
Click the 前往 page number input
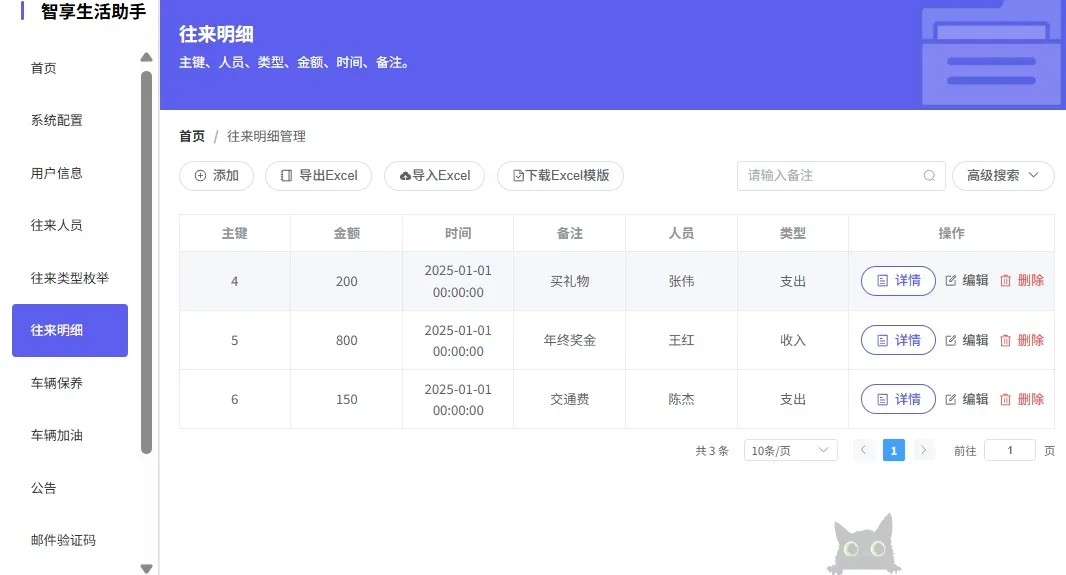tap(1010, 450)
